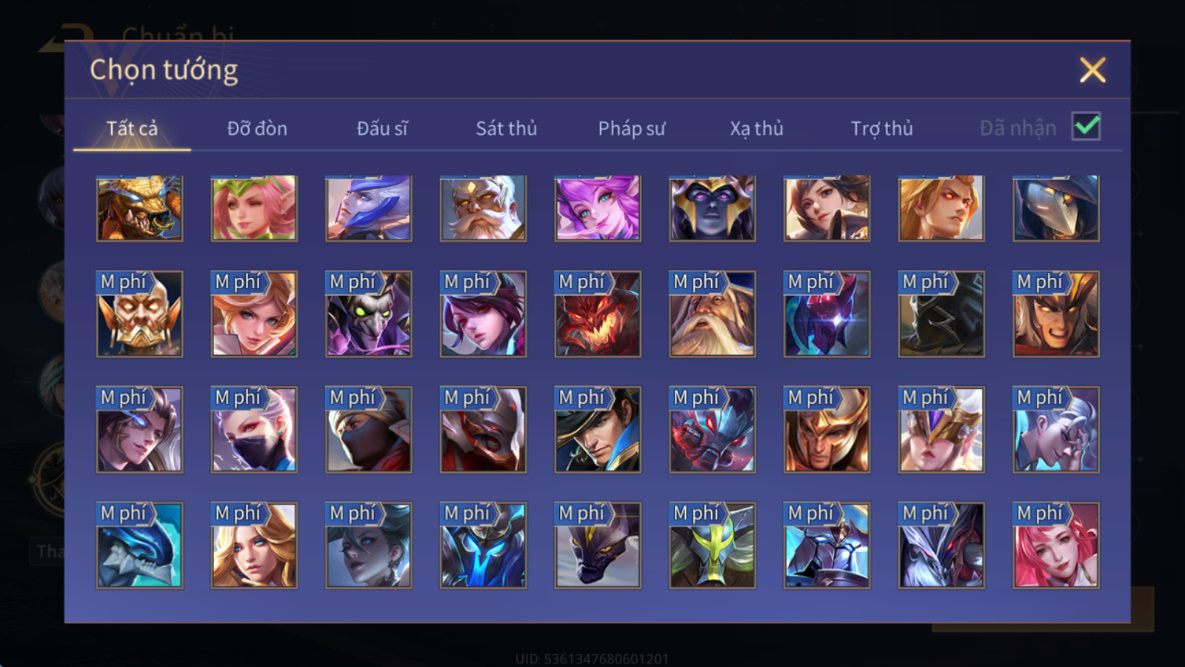Toggle the Đã nhận checkbox
1185x667 pixels.
pyautogui.click(x=1086, y=126)
